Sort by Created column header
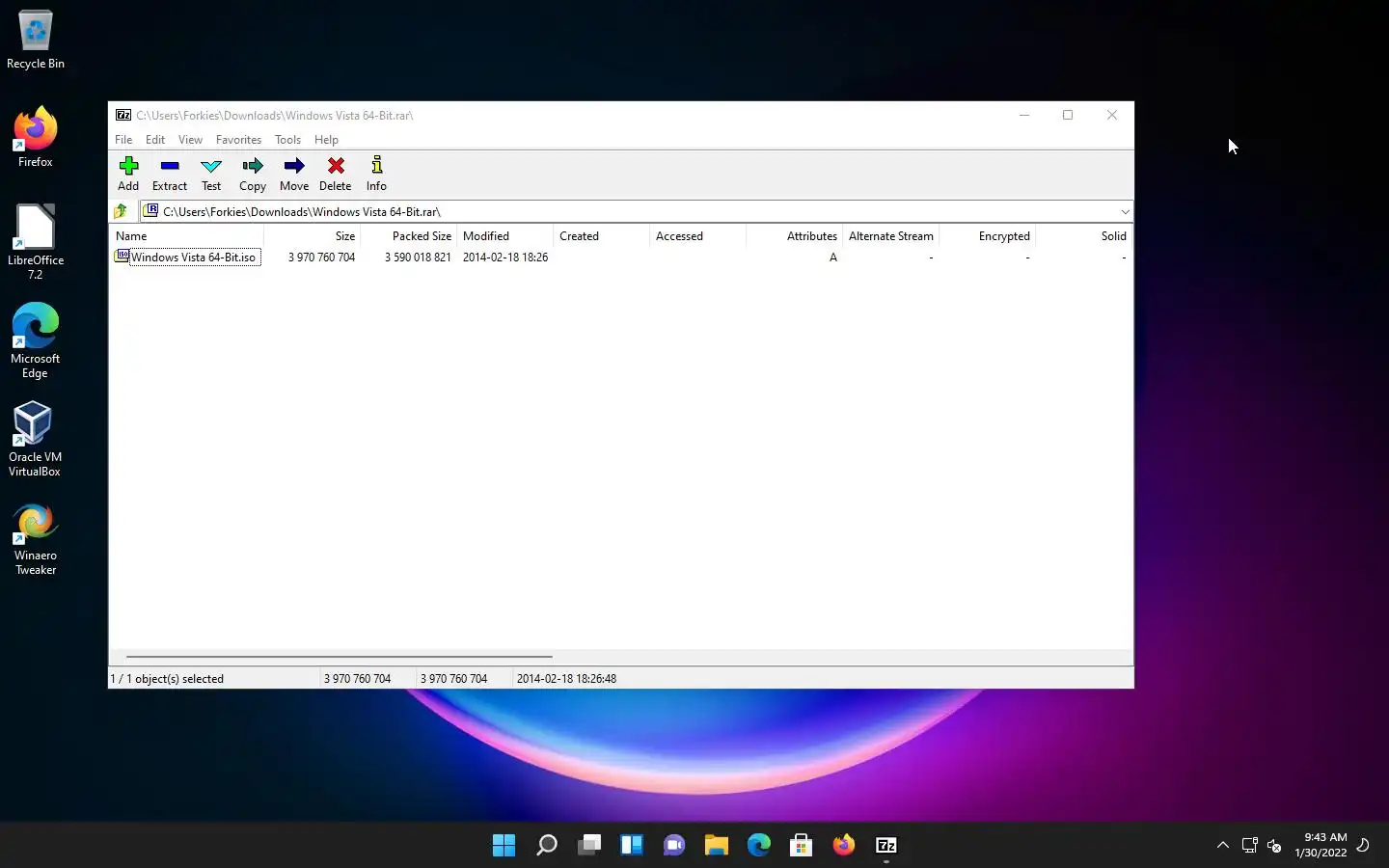Viewport: 1389px width, 868px height. point(601,236)
